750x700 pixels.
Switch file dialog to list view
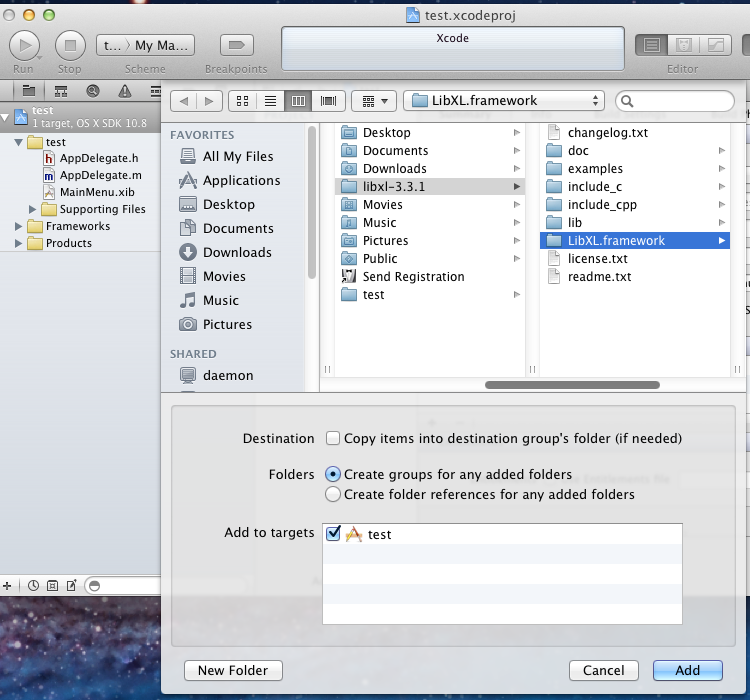(x=270, y=101)
